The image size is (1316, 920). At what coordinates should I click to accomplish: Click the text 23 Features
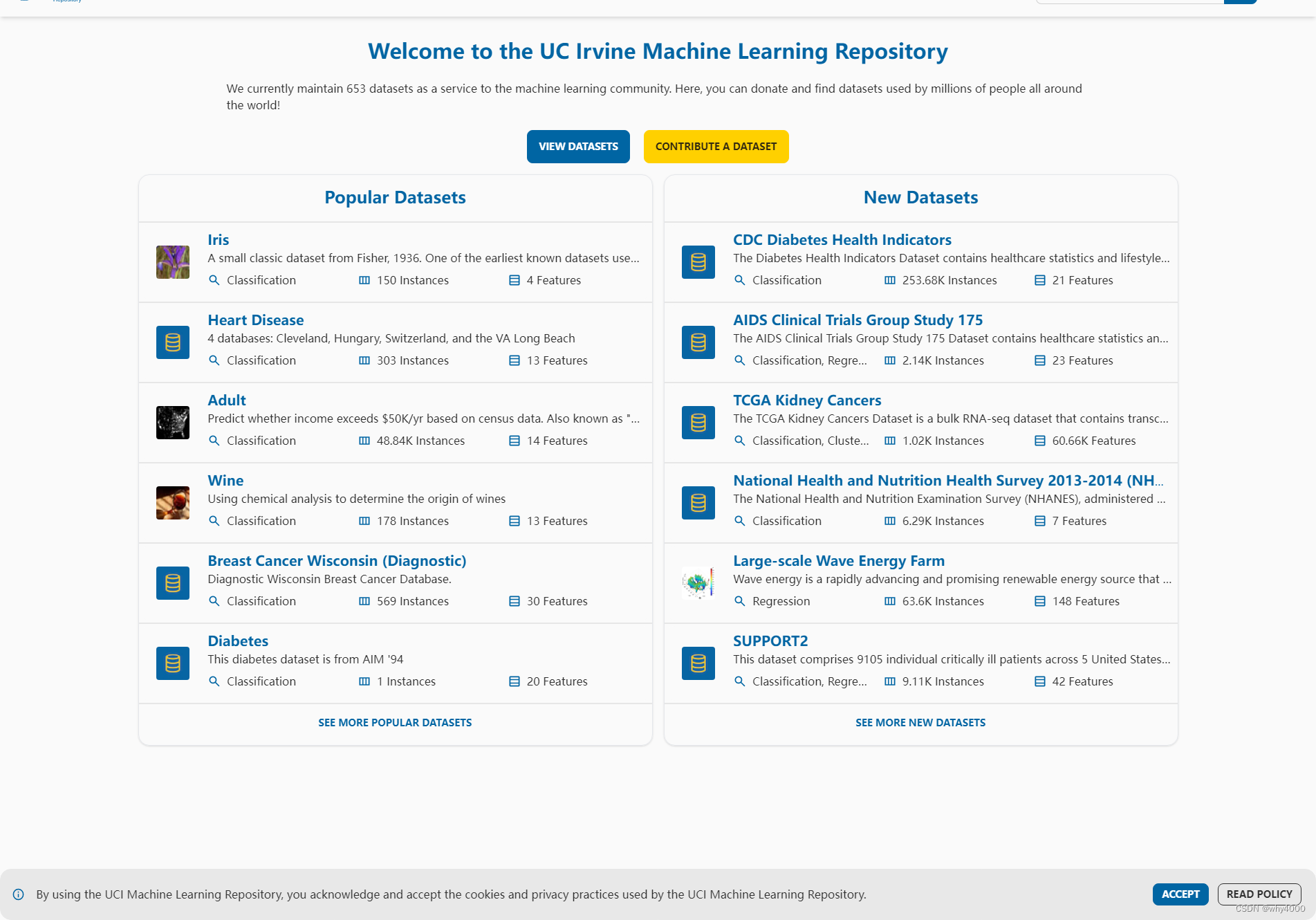coord(1083,360)
